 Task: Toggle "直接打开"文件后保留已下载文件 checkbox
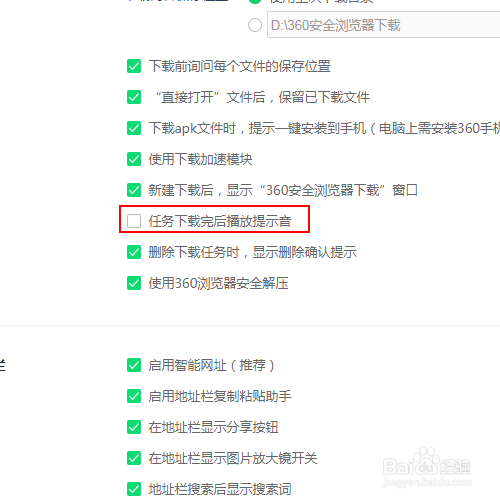tap(134, 97)
